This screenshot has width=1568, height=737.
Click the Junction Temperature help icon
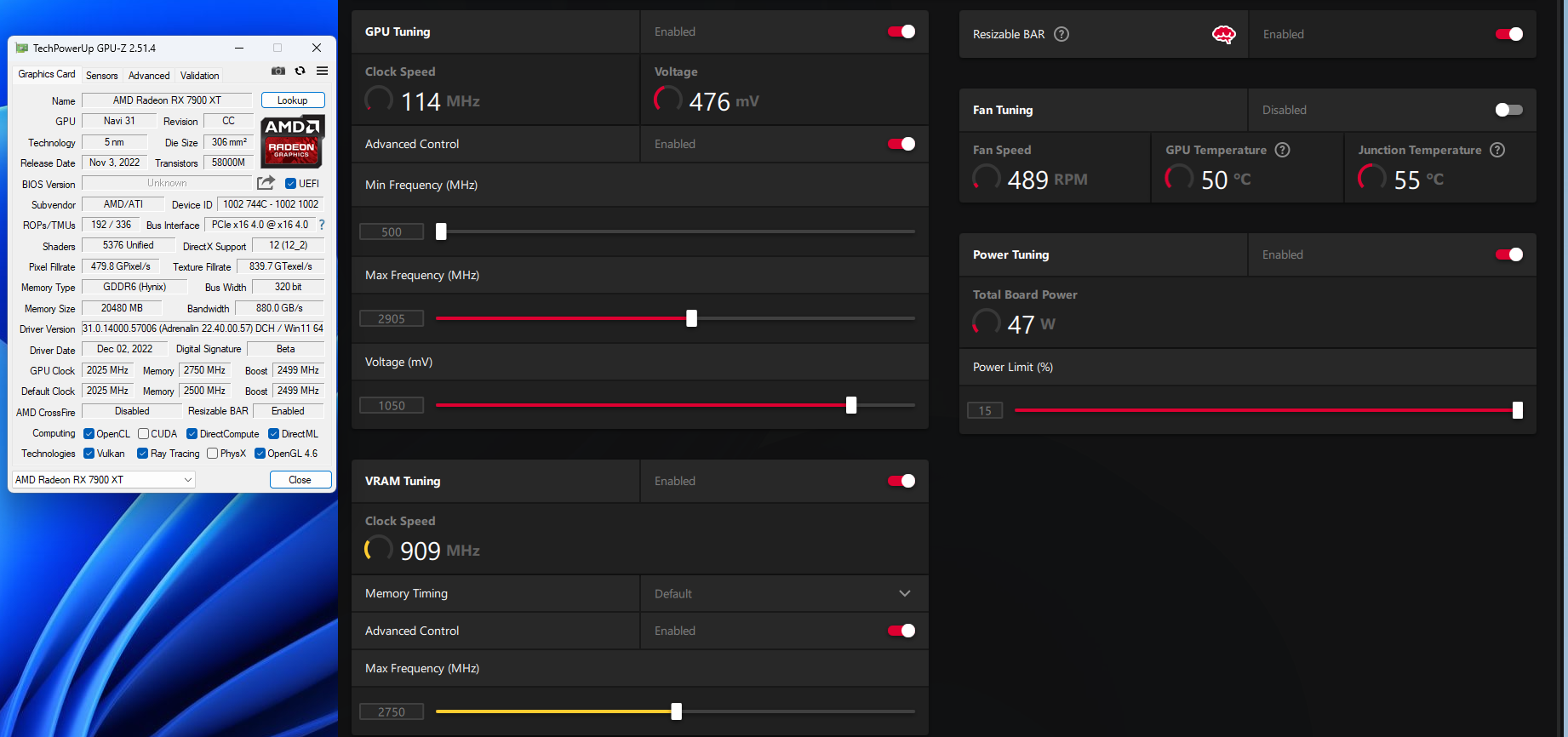point(1497,150)
